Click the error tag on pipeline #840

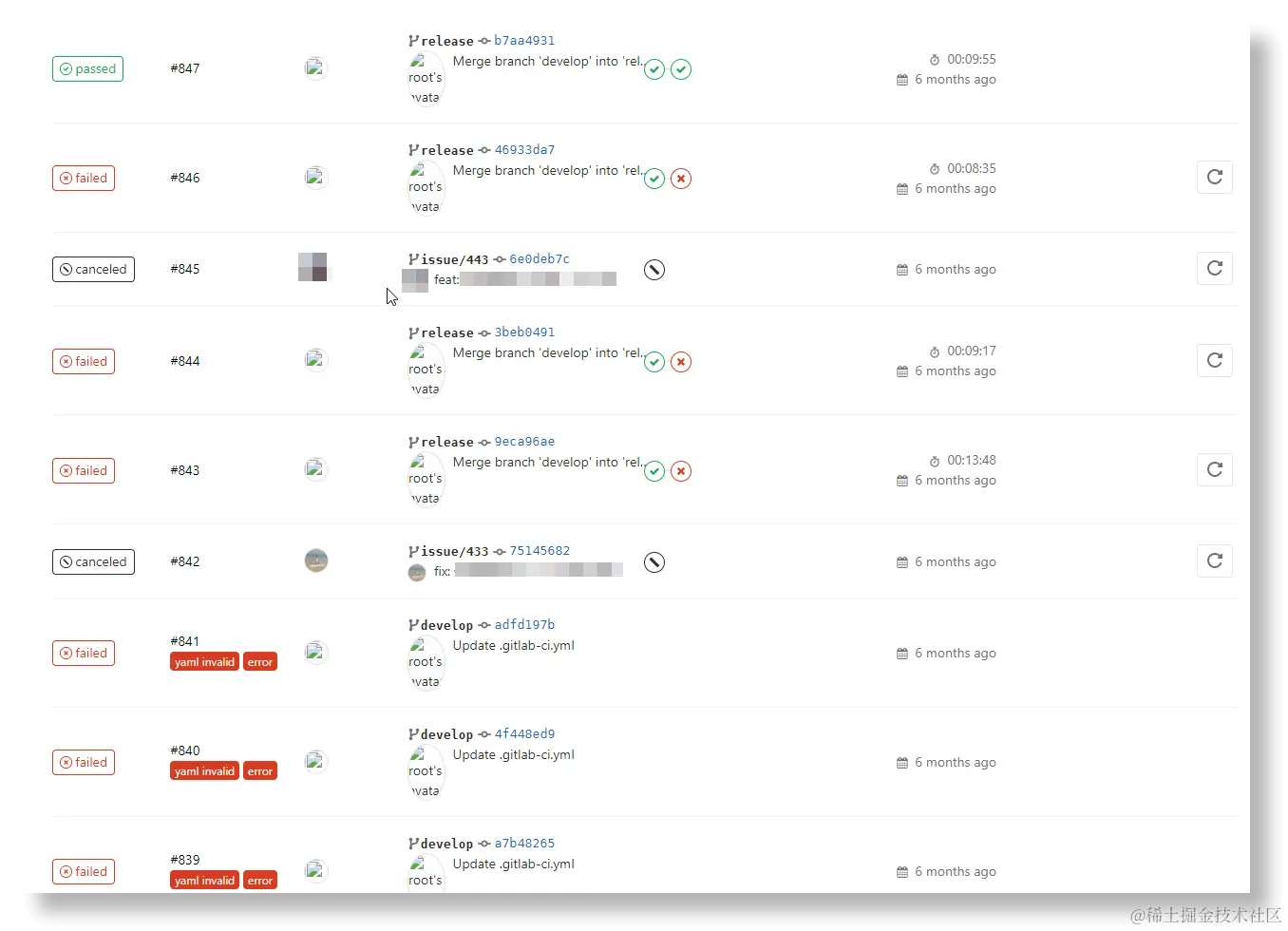[260, 771]
